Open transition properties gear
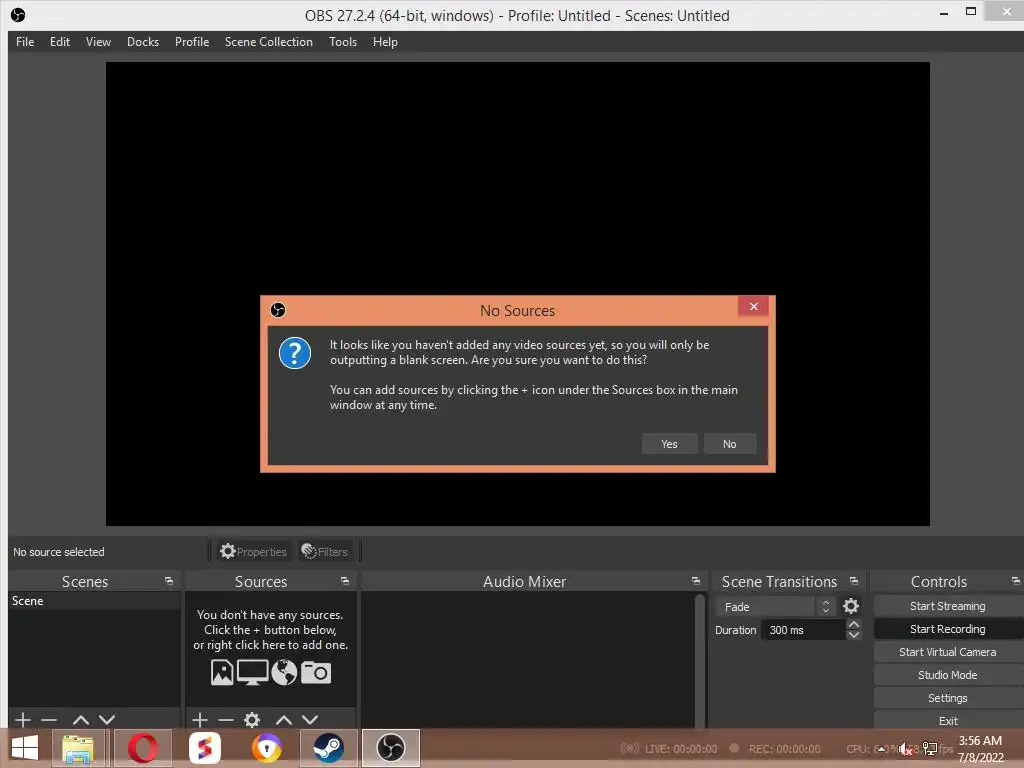Viewport: 1024px width, 768px height. pos(851,607)
